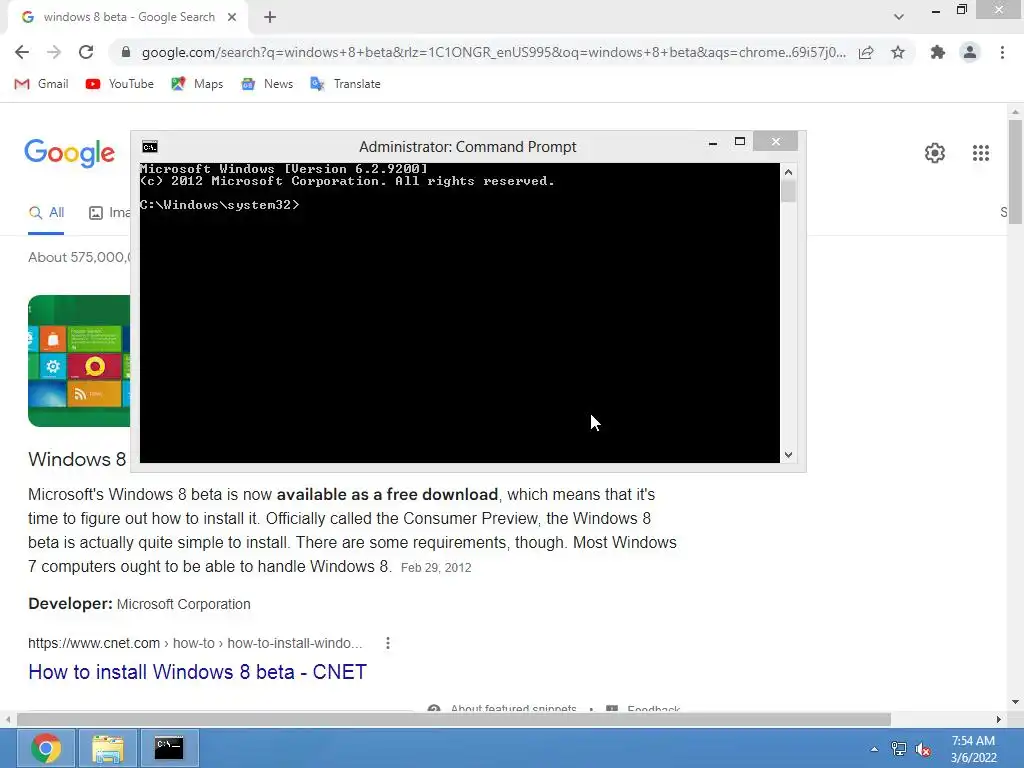Open the Google apps grid icon

pos(981,153)
